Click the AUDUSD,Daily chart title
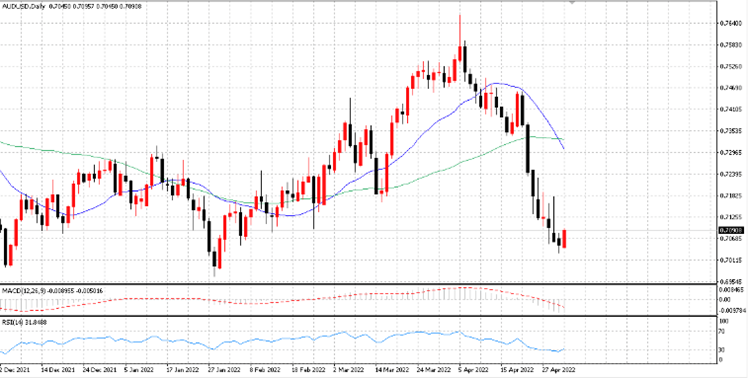 [x=23, y=7]
